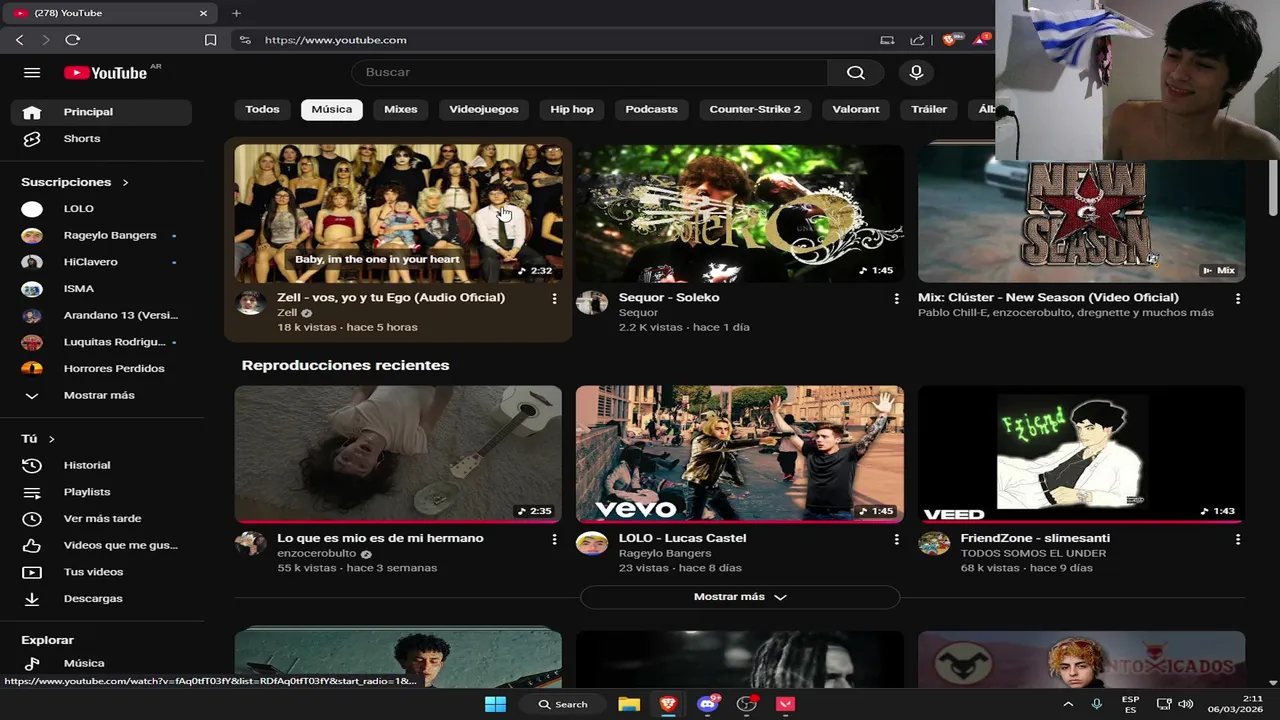Select the Valorant filter chip

coord(856,109)
